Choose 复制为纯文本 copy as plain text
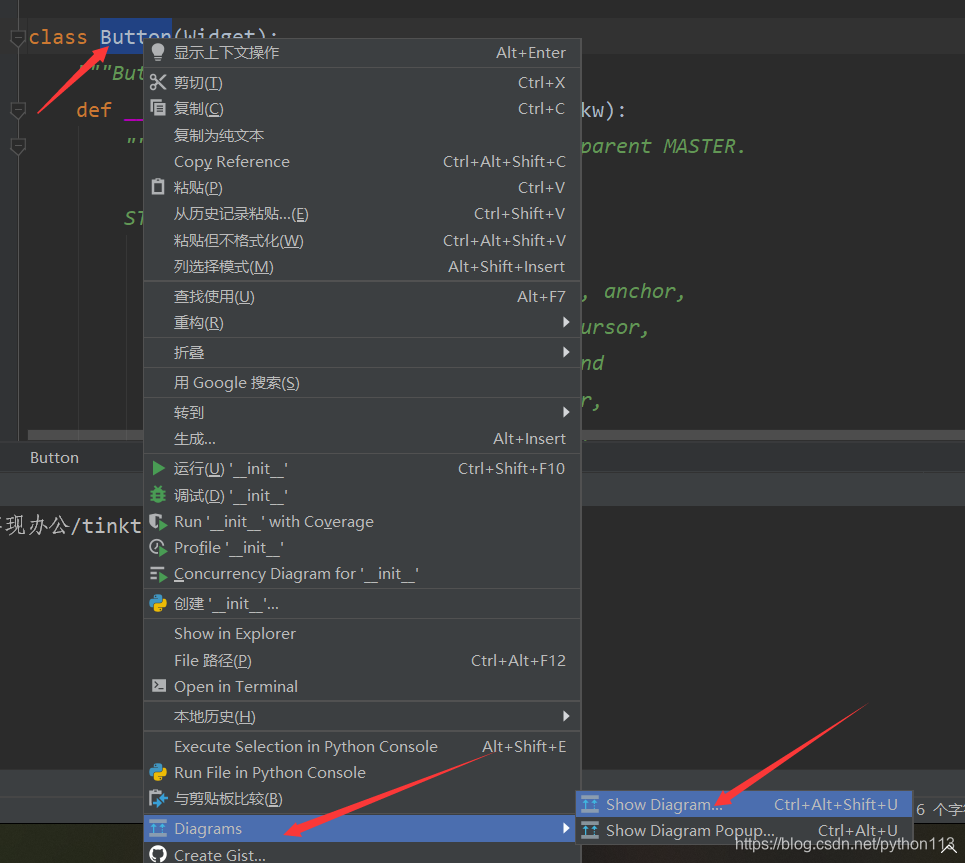 (x=362, y=135)
